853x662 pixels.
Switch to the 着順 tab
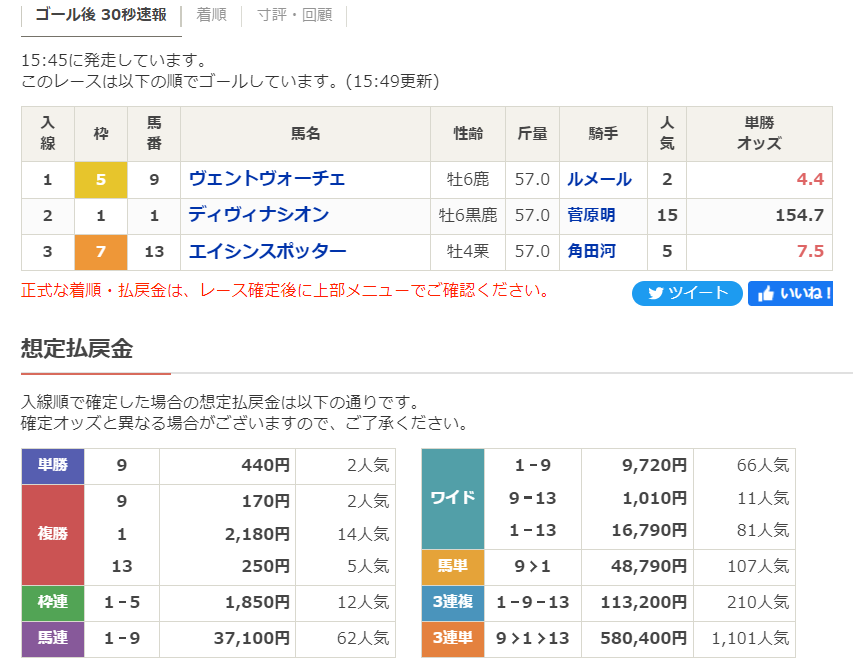pos(211,15)
